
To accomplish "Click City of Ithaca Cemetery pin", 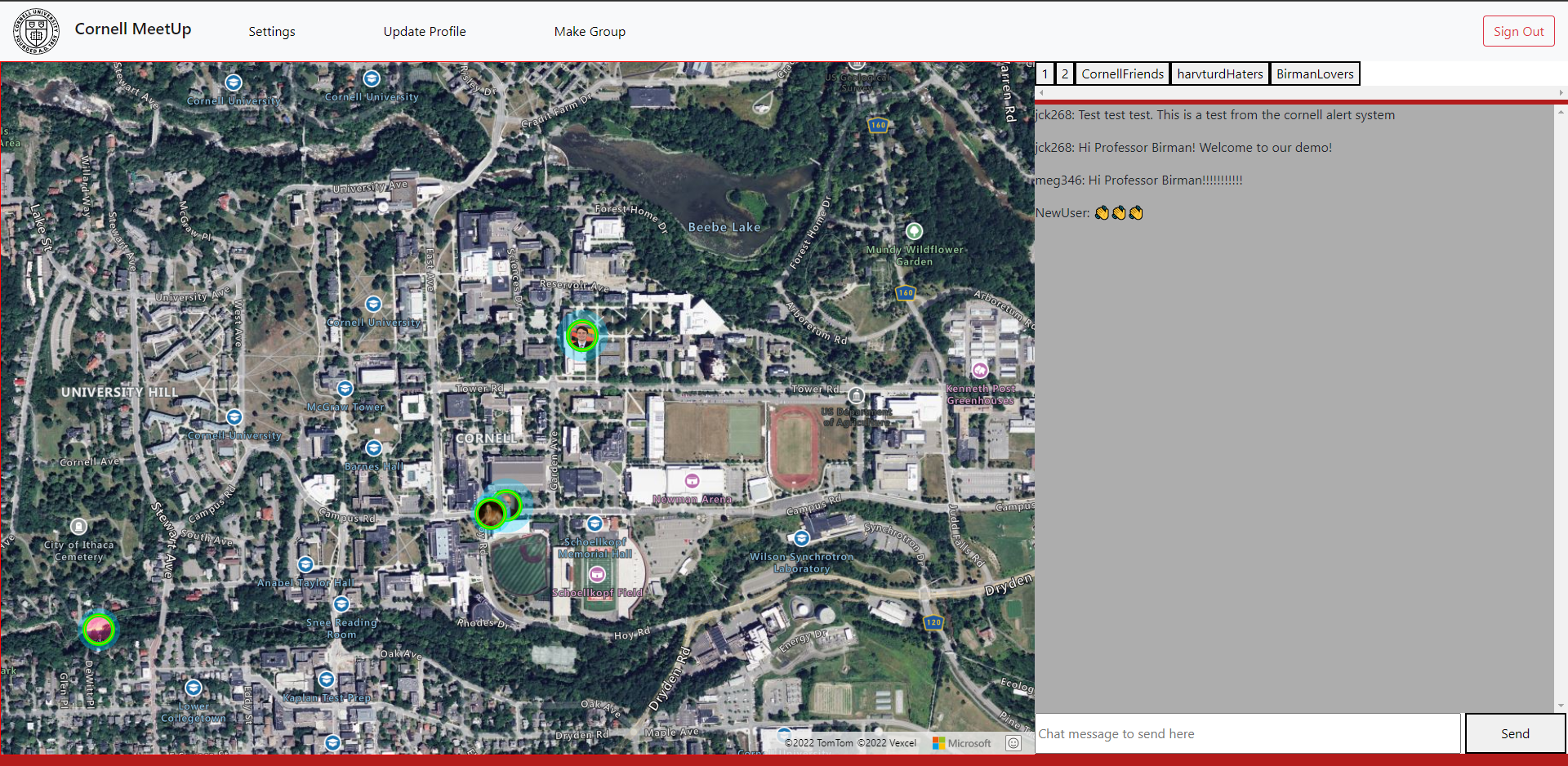I will click(x=78, y=526).
